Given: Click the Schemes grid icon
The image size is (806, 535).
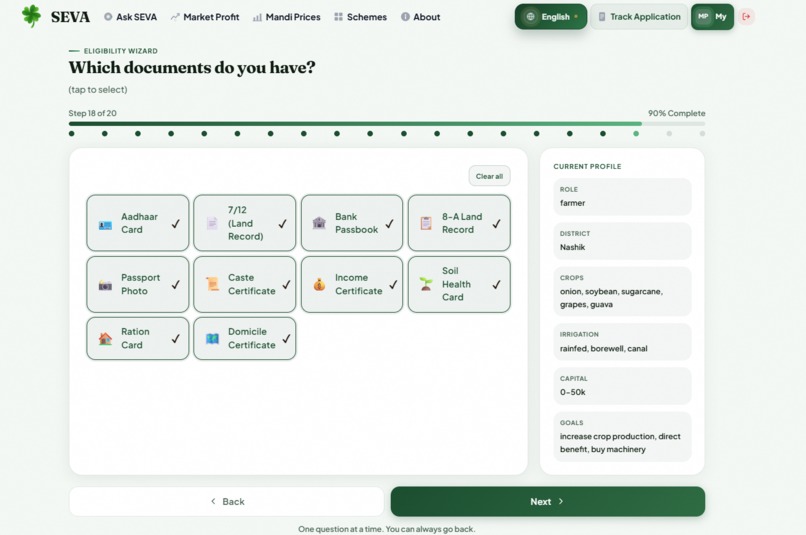Looking at the screenshot, I should click(338, 17).
